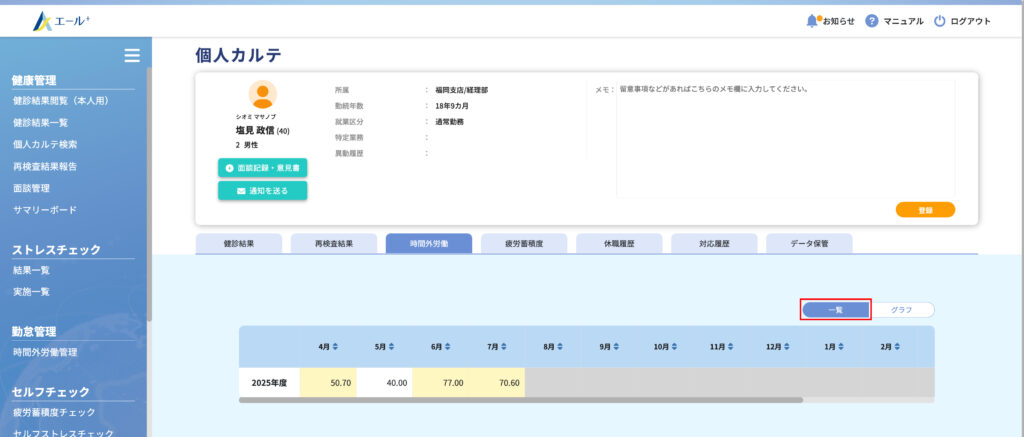This screenshot has height=437, width=1024.
Task: Click the user avatar profile icon
Action: click(x=262, y=95)
